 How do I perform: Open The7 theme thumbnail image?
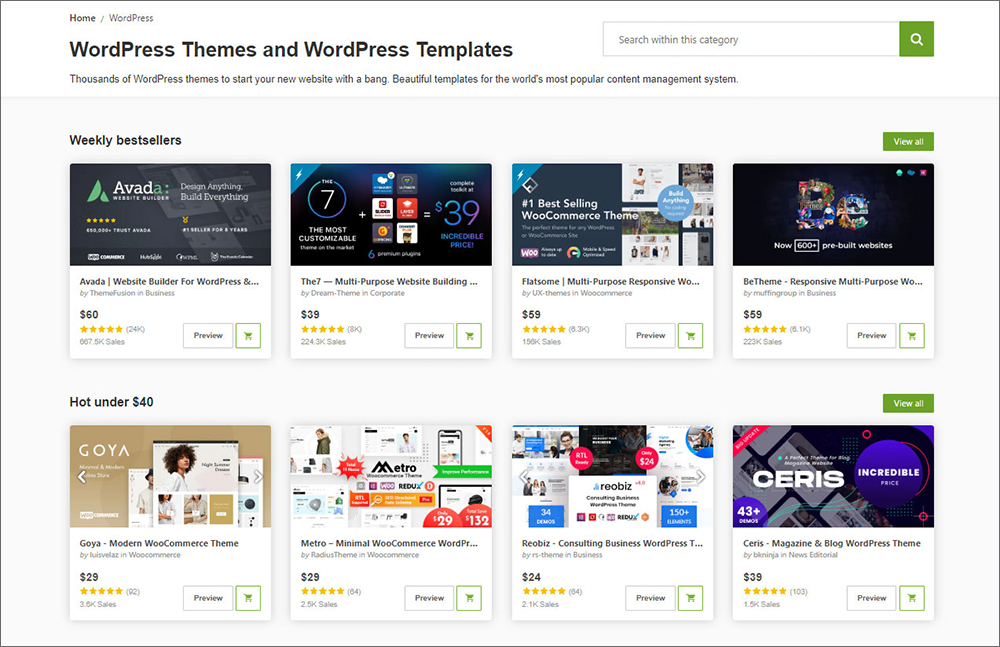391,214
